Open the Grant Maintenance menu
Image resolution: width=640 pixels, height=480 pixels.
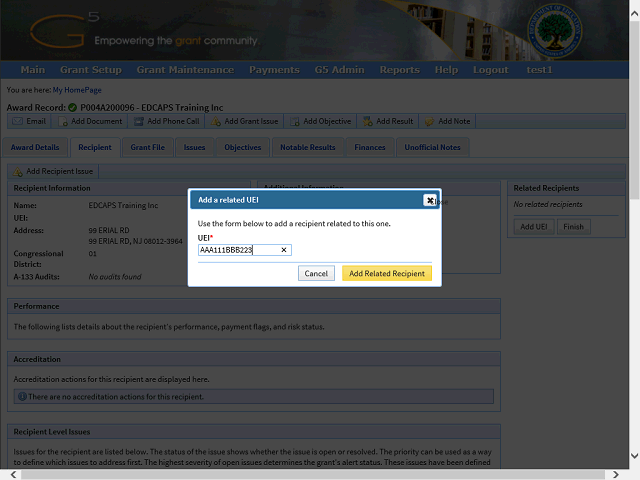pyautogui.click(x=185, y=70)
